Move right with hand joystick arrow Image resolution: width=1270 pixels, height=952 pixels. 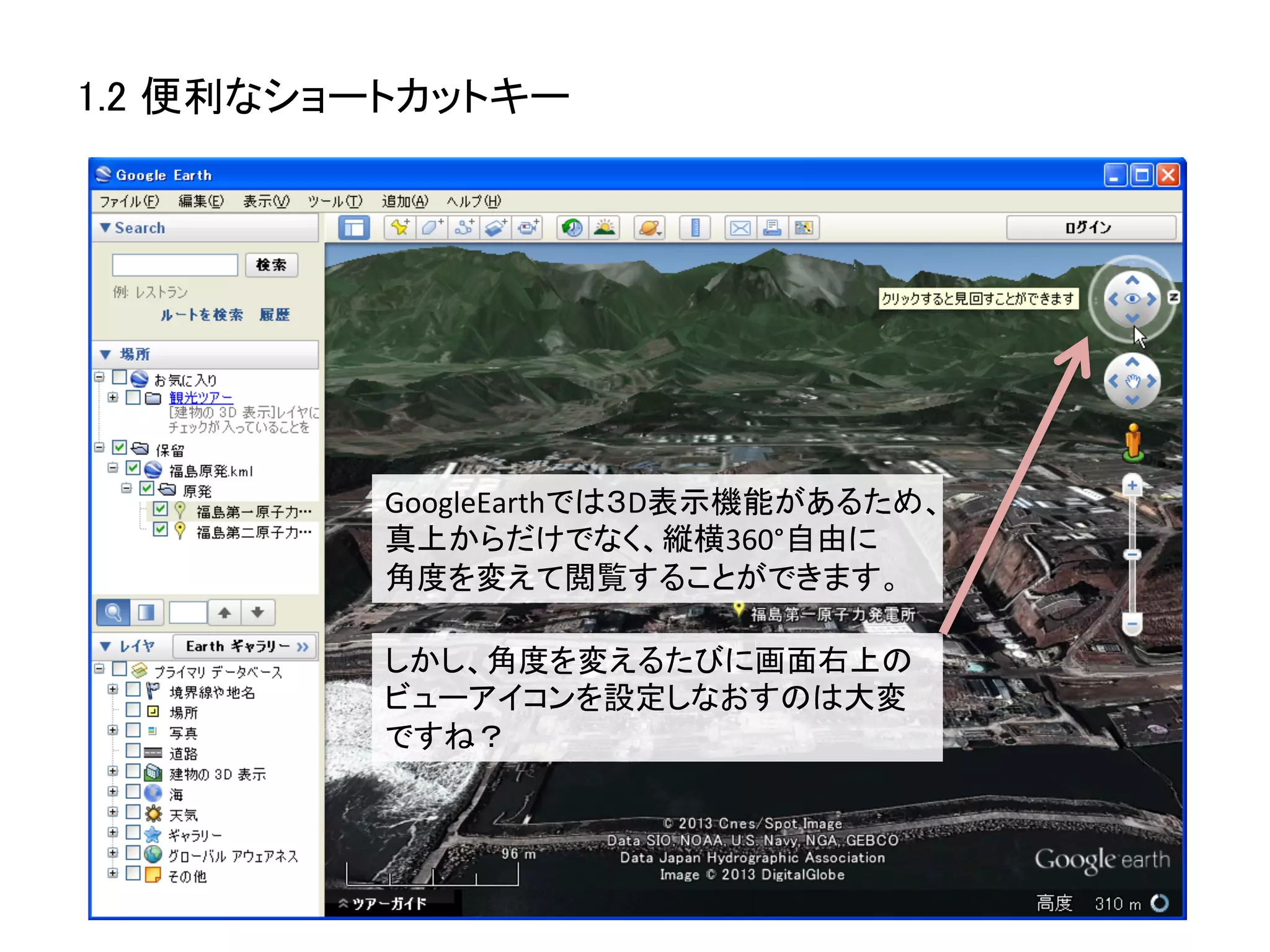(x=1152, y=381)
